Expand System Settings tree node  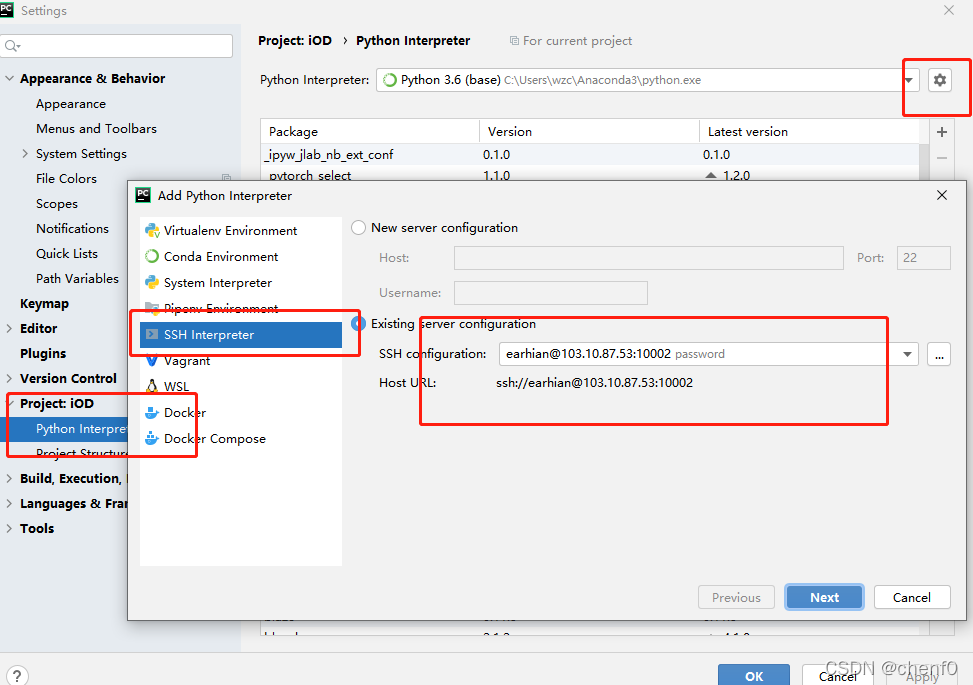pos(25,153)
